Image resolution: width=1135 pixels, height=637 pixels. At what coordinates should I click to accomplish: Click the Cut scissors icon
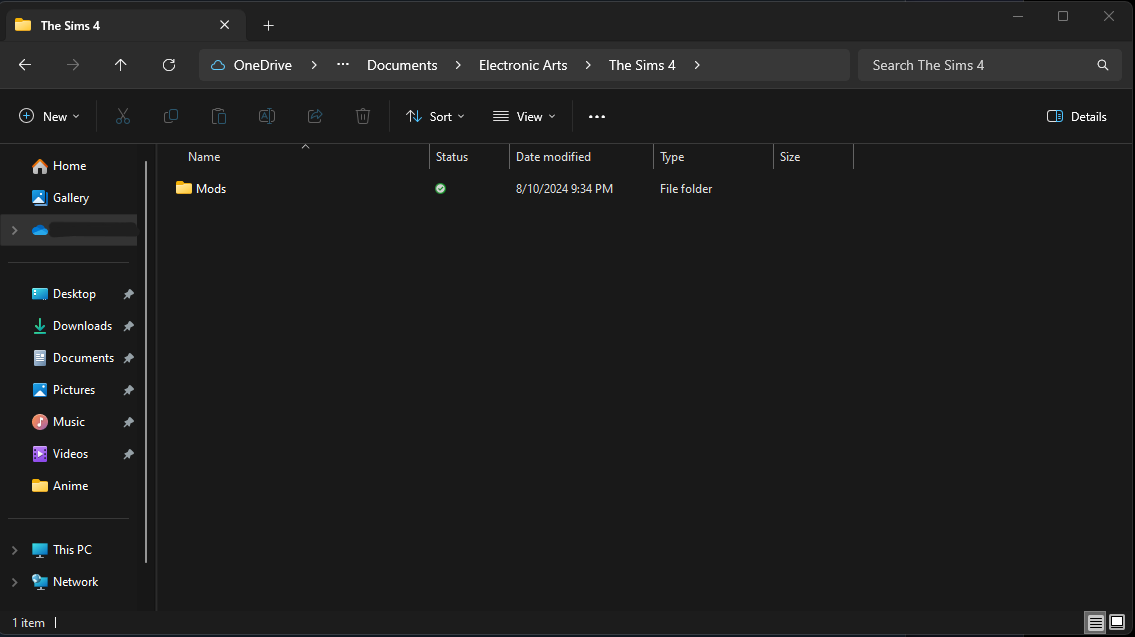(x=123, y=117)
